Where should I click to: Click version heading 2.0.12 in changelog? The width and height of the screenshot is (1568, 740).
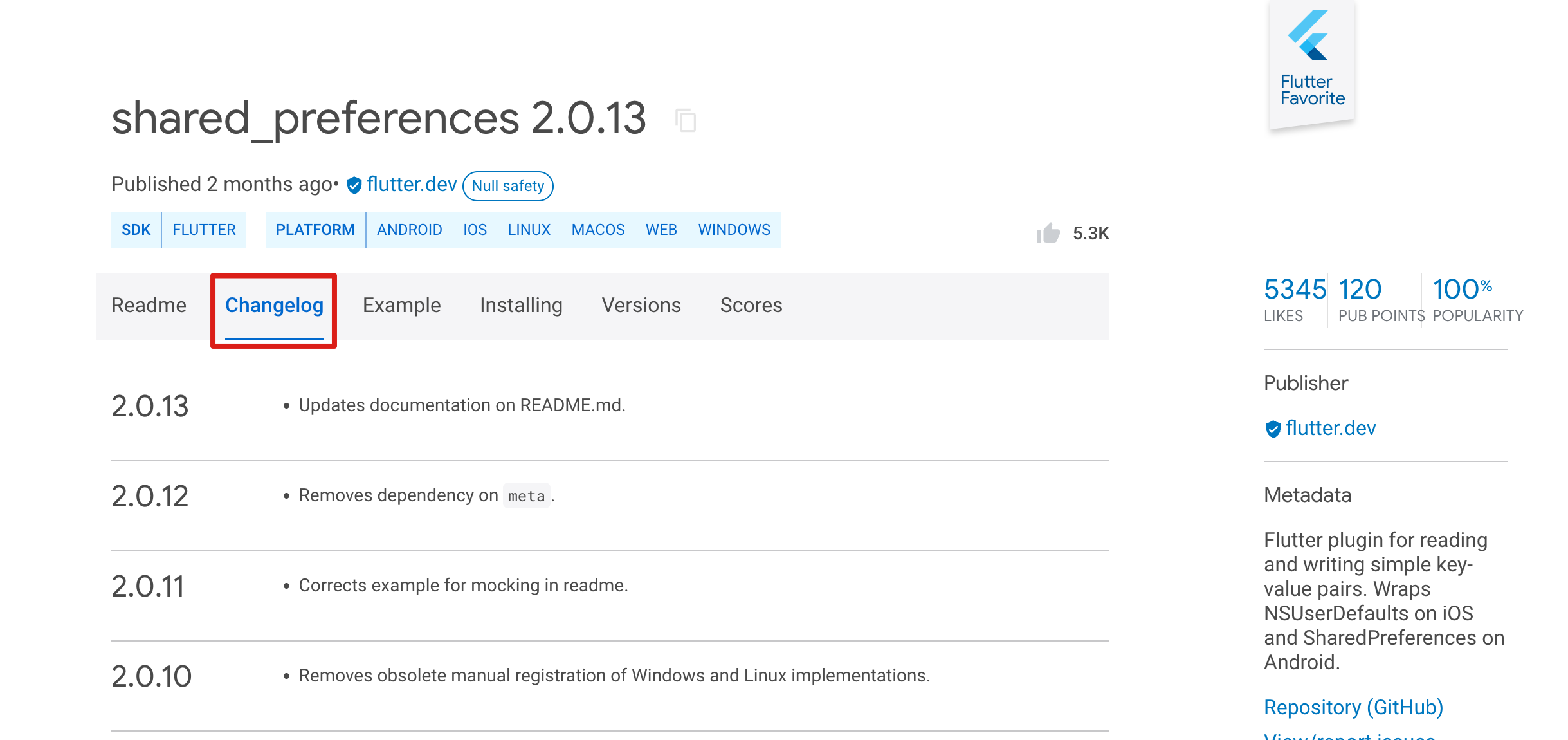point(150,496)
